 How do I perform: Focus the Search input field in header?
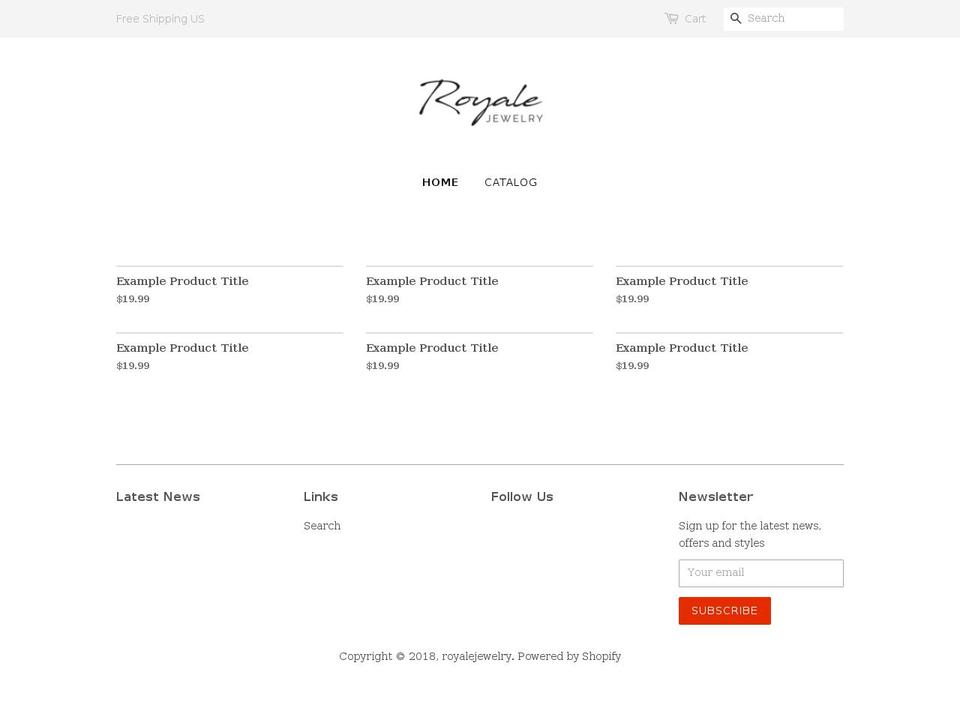click(x=783, y=19)
